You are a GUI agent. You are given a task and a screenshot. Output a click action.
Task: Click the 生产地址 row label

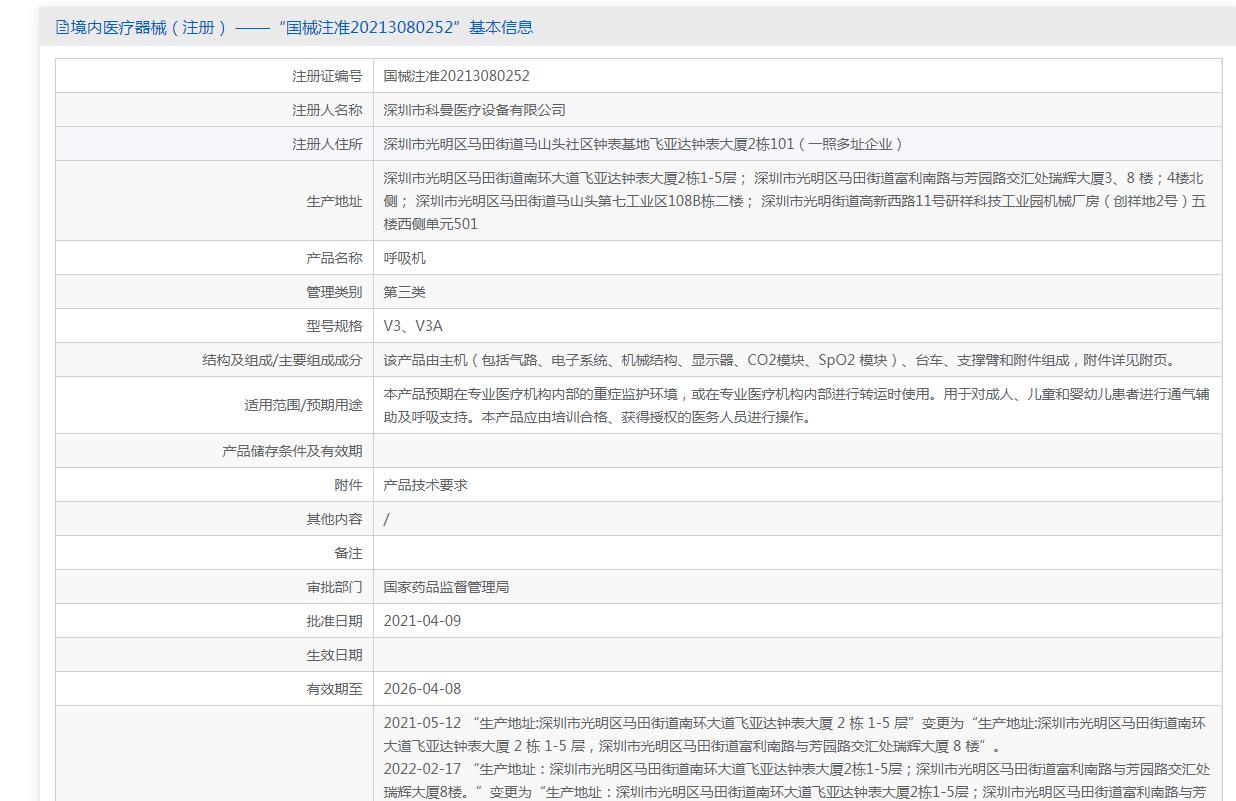click(x=334, y=201)
